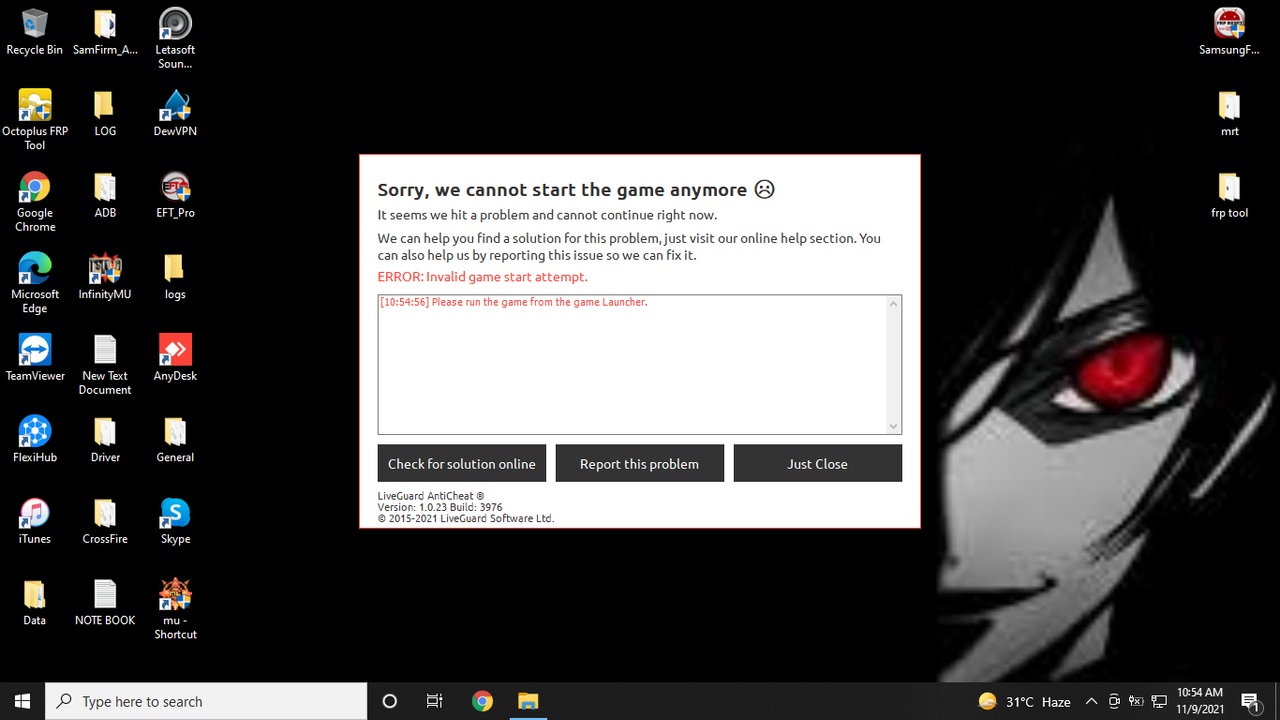1280x720 pixels.
Task: Select the Octoplus FRP Tool icon
Action: coord(35,119)
